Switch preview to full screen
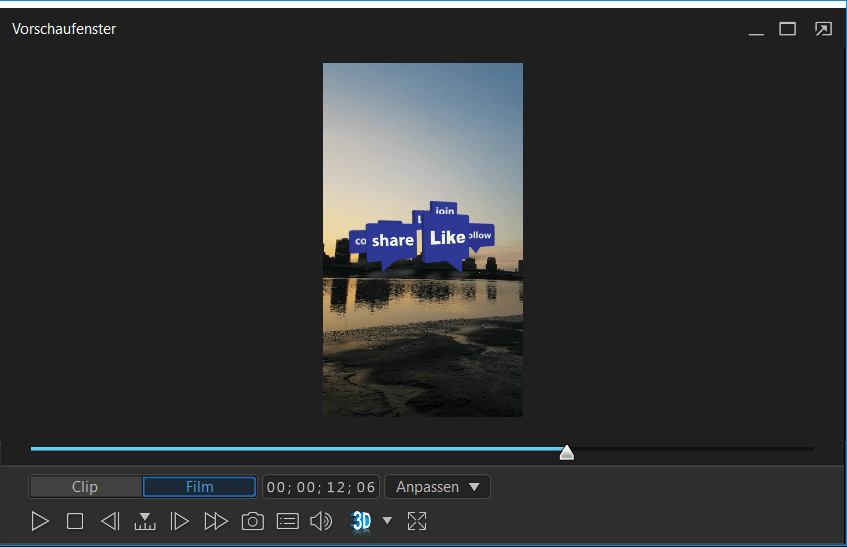847x547 pixels. tap(417, 521)
